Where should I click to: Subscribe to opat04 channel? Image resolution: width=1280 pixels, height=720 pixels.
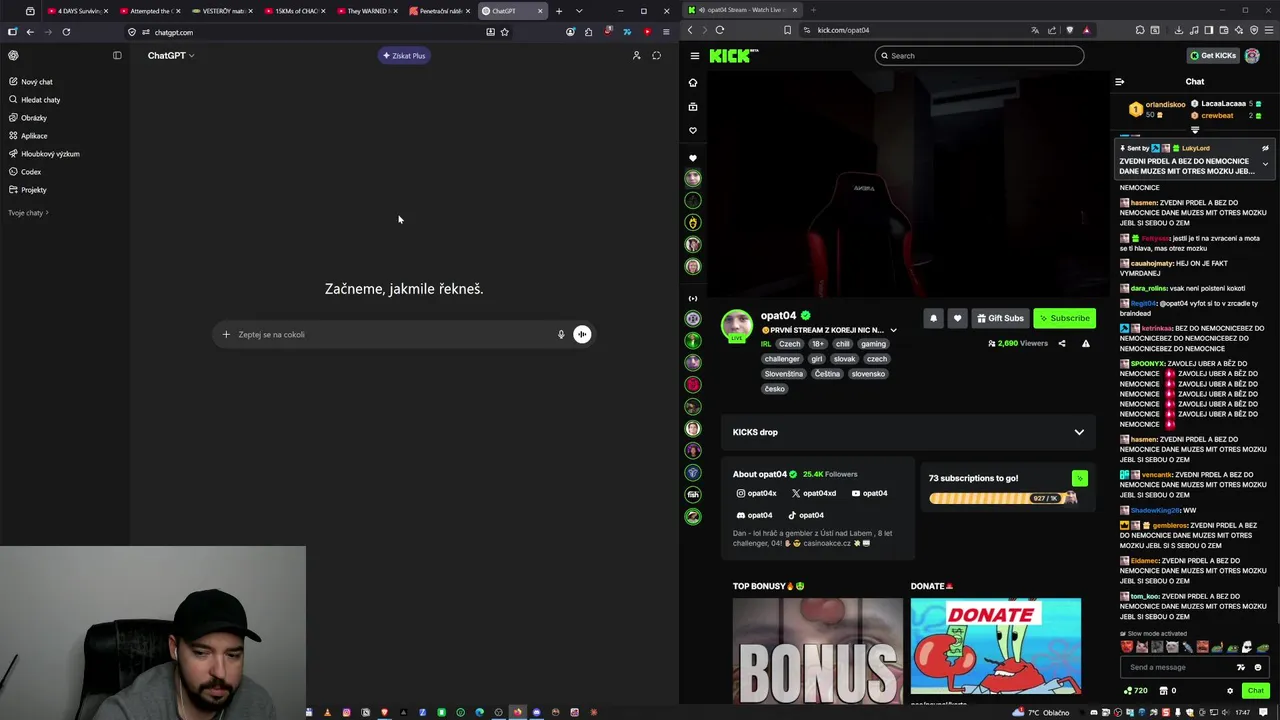click(1064, 318)
